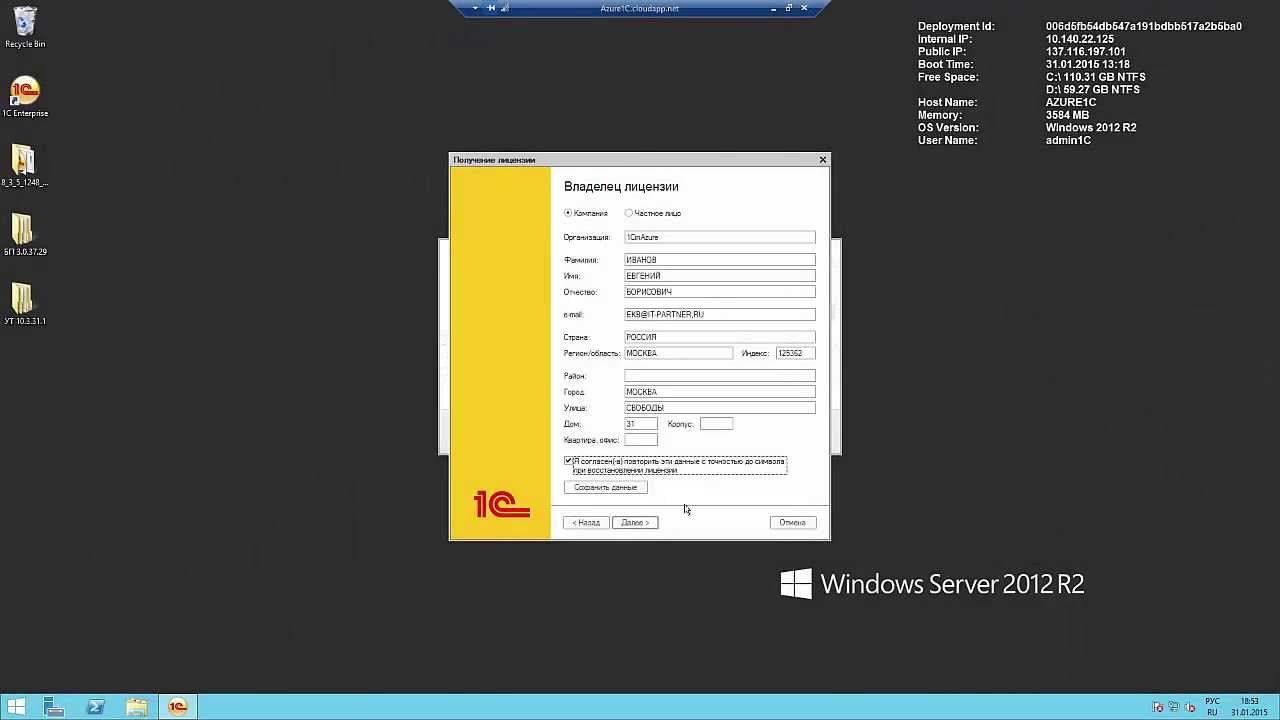Pin the remote desktop connection bar
The height and width of the screenshot is (720, 1280).
(x=491, y=8)
